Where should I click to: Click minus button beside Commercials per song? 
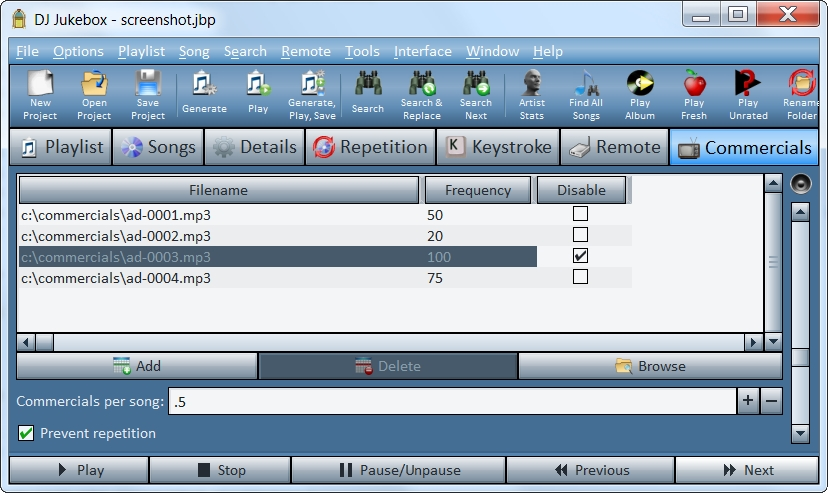(x=771, y=401)
